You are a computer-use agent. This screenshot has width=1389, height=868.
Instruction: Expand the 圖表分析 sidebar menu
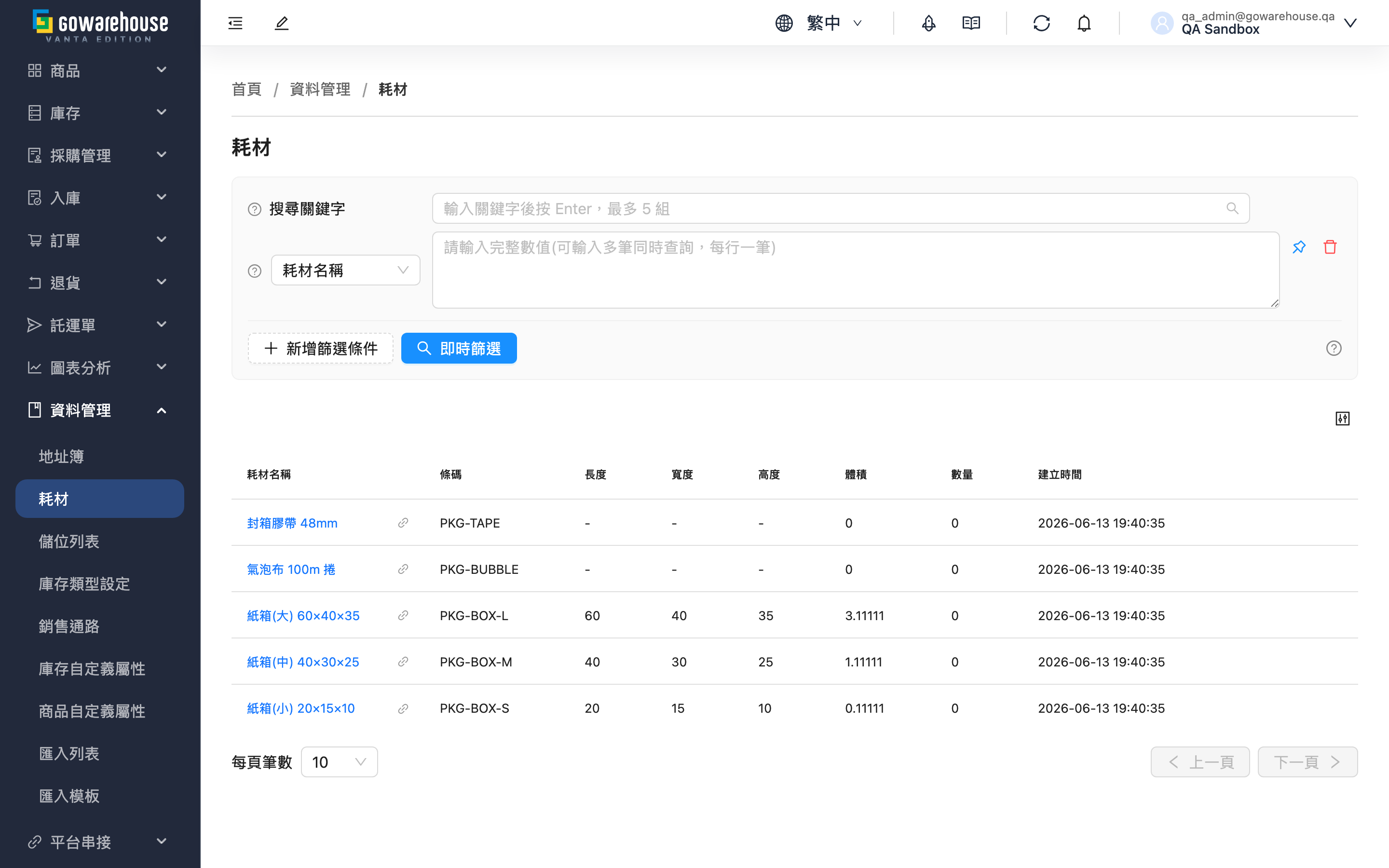[100, 367]
